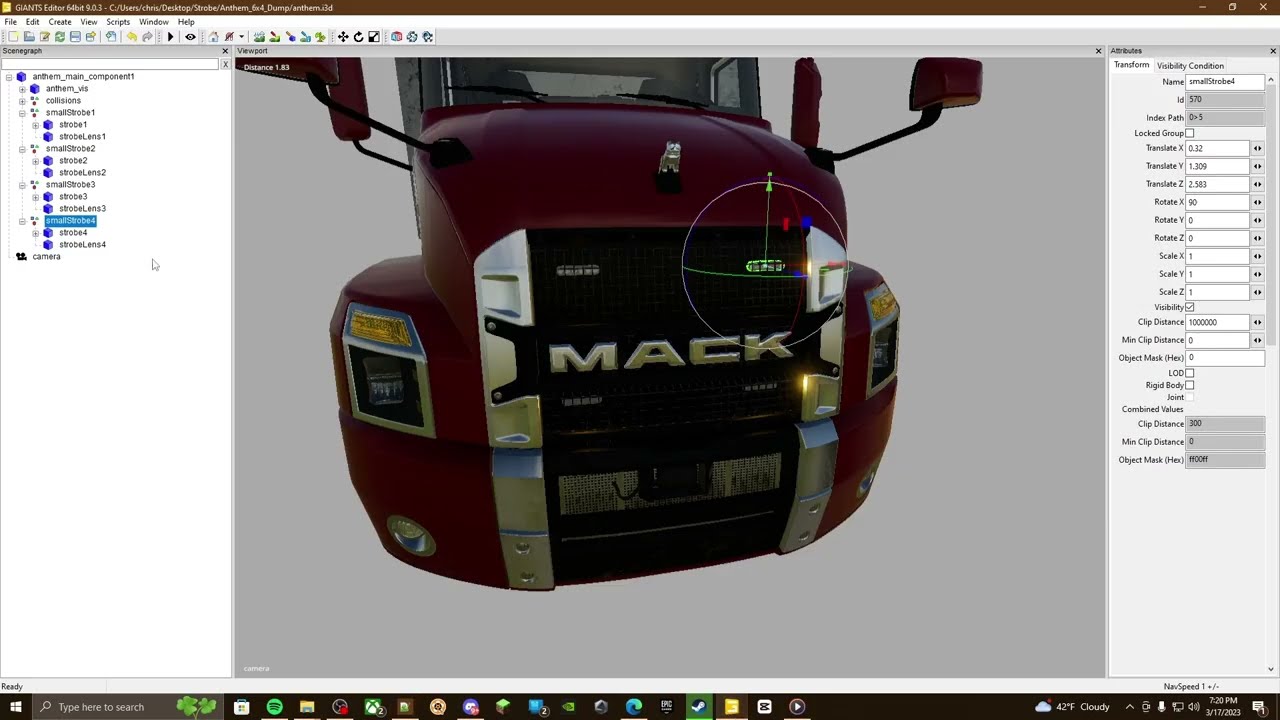Click the house home-view icon
Screen dimensions: 1280x720
click(x=213, y=37)
